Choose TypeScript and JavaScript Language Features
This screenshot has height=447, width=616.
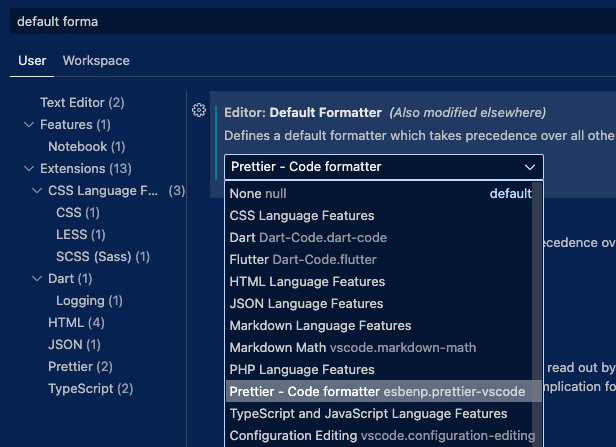coord(379,413)
